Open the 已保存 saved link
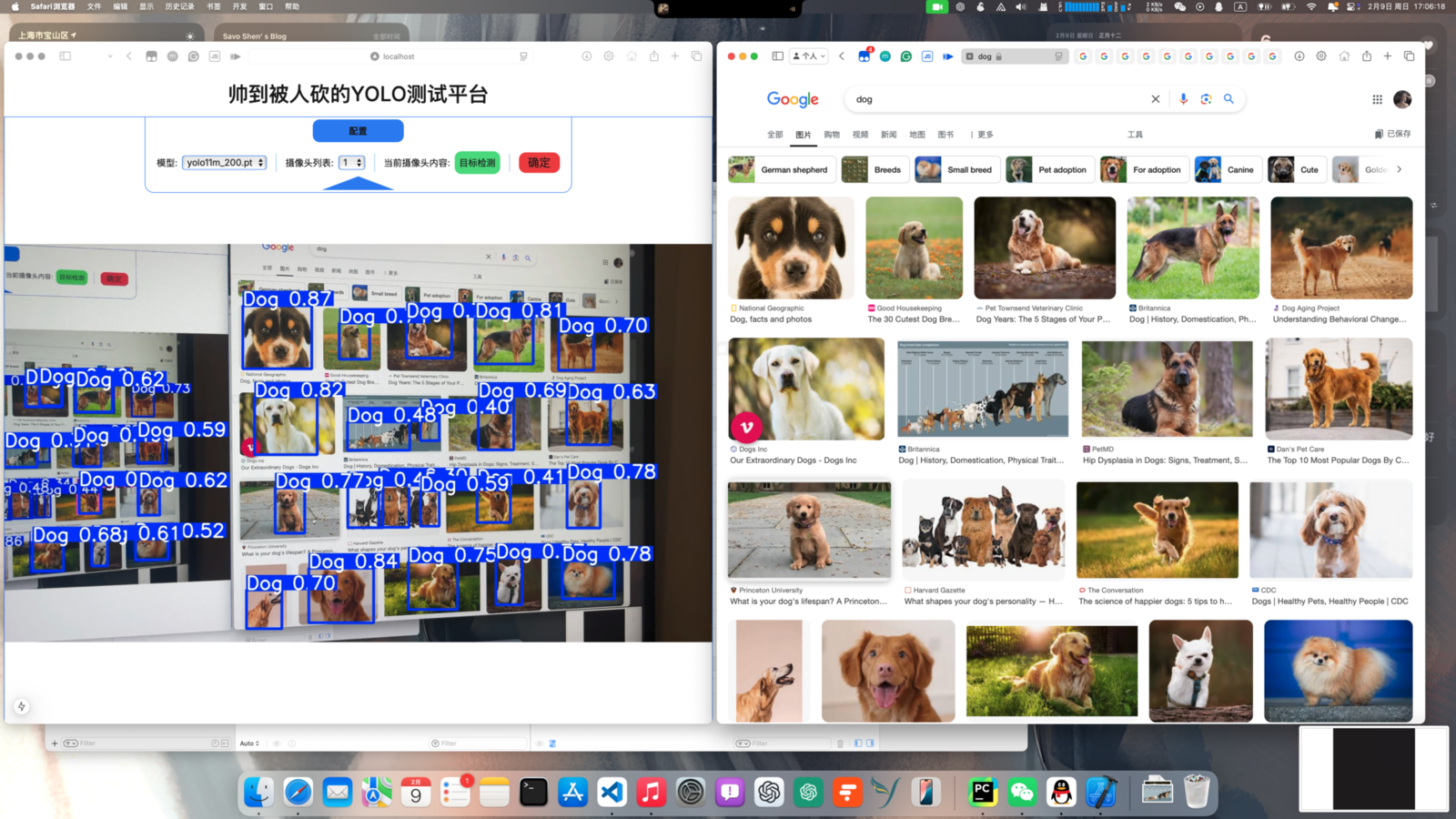The height and width of the screenshot is (819, 1456). click(1392, 134)
